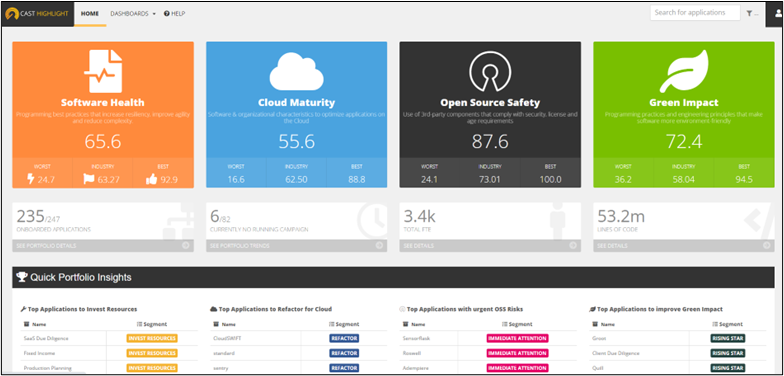Click the Software Health score 65.6
The width and height of the screenshot is (784, 376).
(102, 142)
